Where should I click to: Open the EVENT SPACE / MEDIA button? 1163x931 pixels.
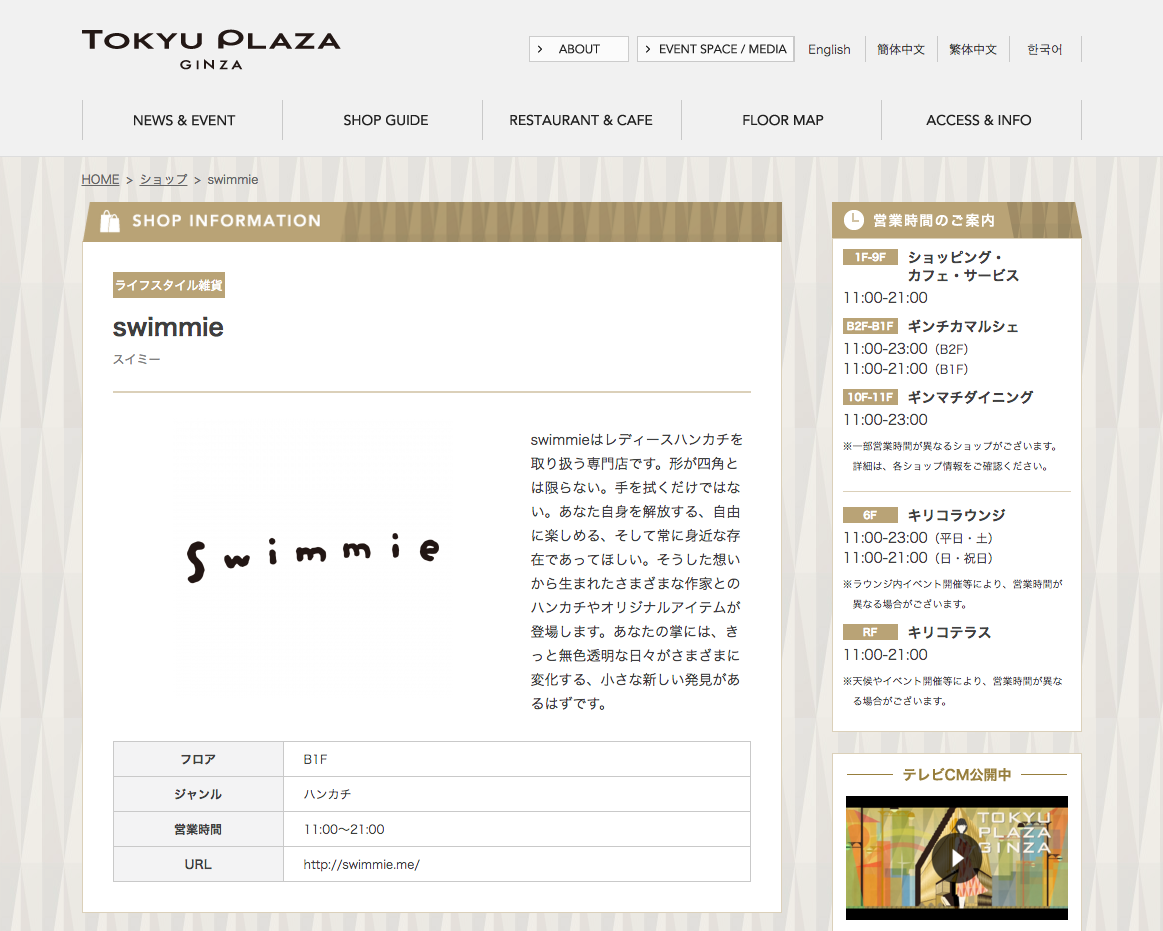(715, 49)
